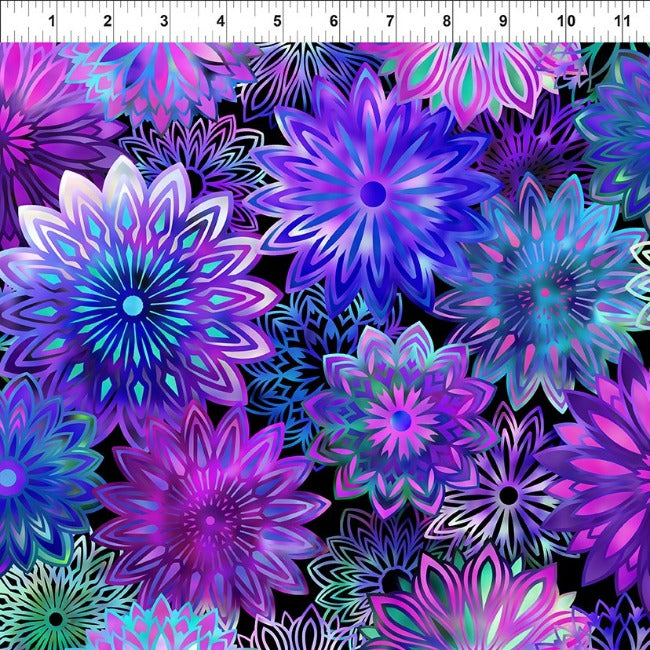
Task: Click the ruler number 8 marking
Action: [446, 21]
